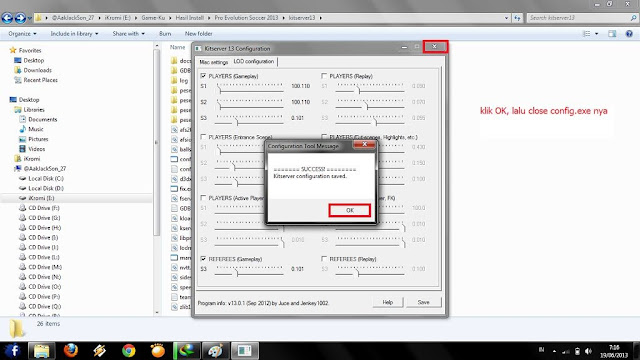Select CD Drive (F:) in navigation pane
This screenshot has width=640, height=360.
[x=44, y=208]
